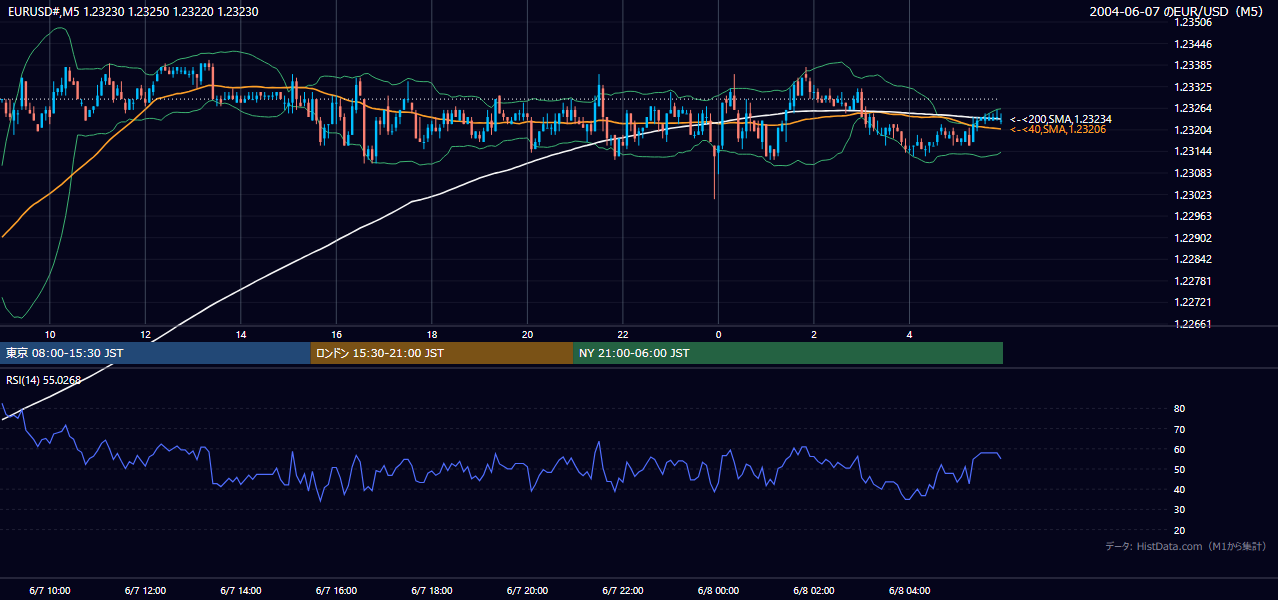Click the RSI scale value 80

coord(1180,409)
